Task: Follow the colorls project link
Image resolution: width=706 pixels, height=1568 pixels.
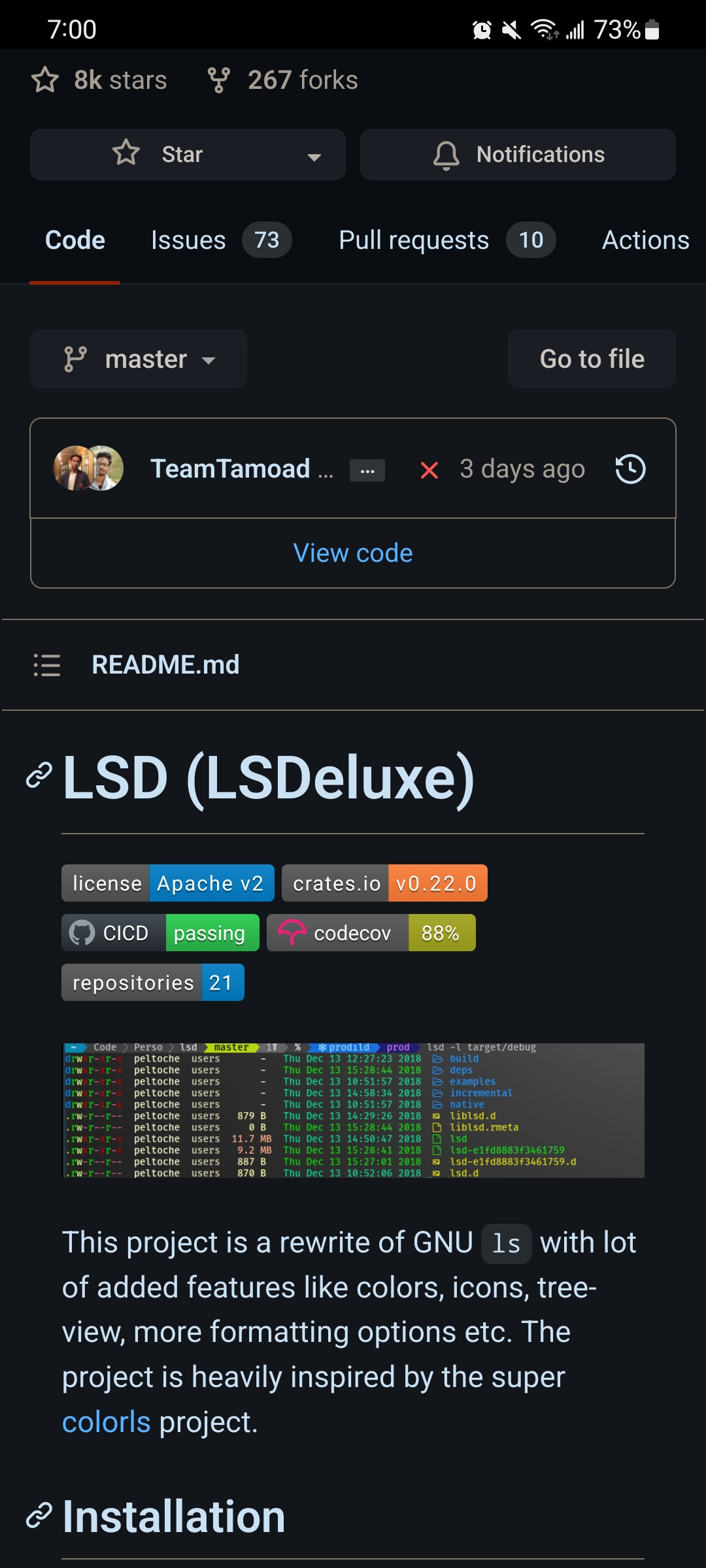Action: point(107,1422)
